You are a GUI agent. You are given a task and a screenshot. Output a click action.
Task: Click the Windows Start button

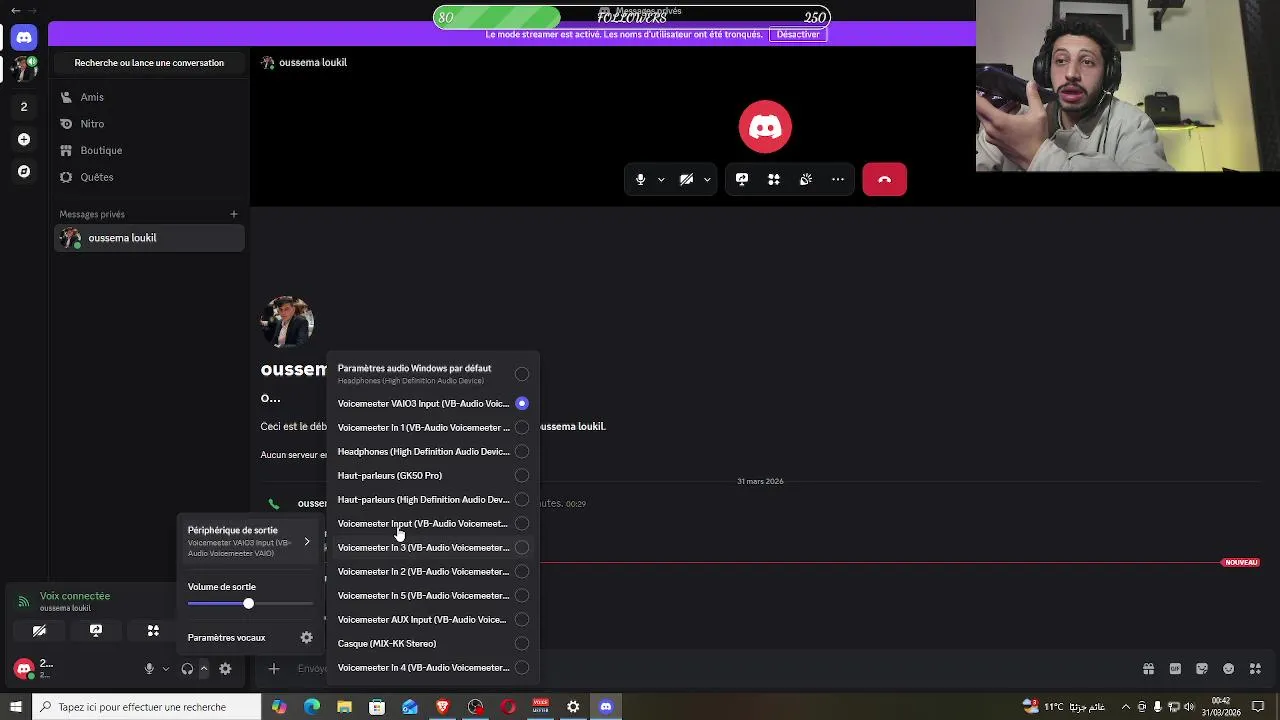[15, 707]
